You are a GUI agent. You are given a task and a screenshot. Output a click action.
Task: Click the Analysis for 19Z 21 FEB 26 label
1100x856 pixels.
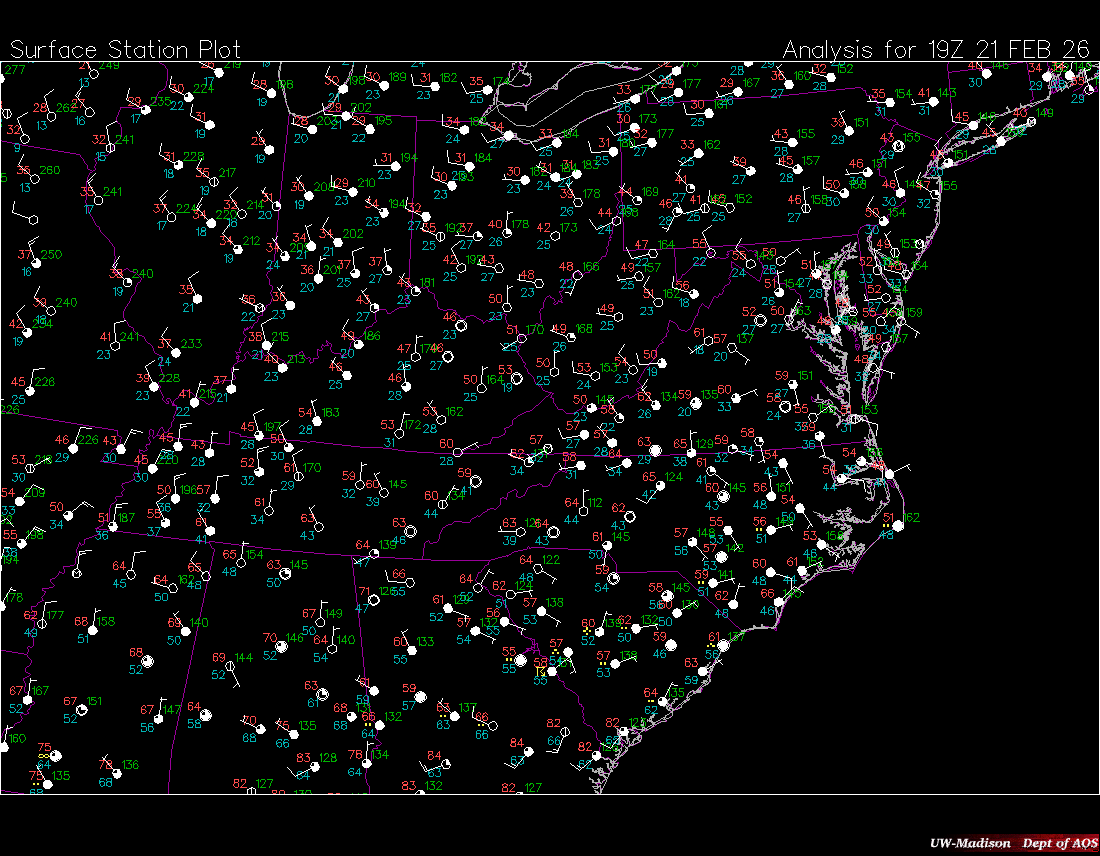click(935, 50)
